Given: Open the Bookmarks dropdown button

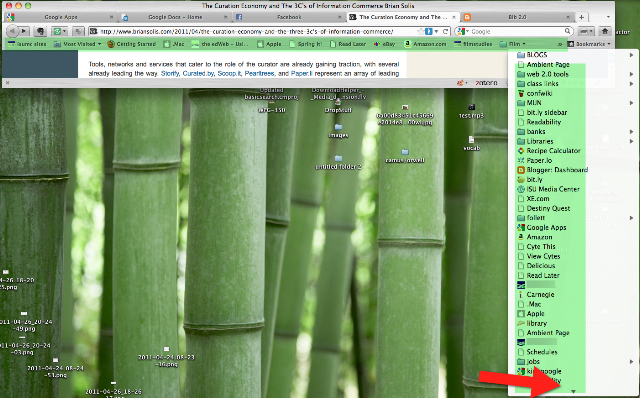Looking at the screenshot, I should pos(589,44).
